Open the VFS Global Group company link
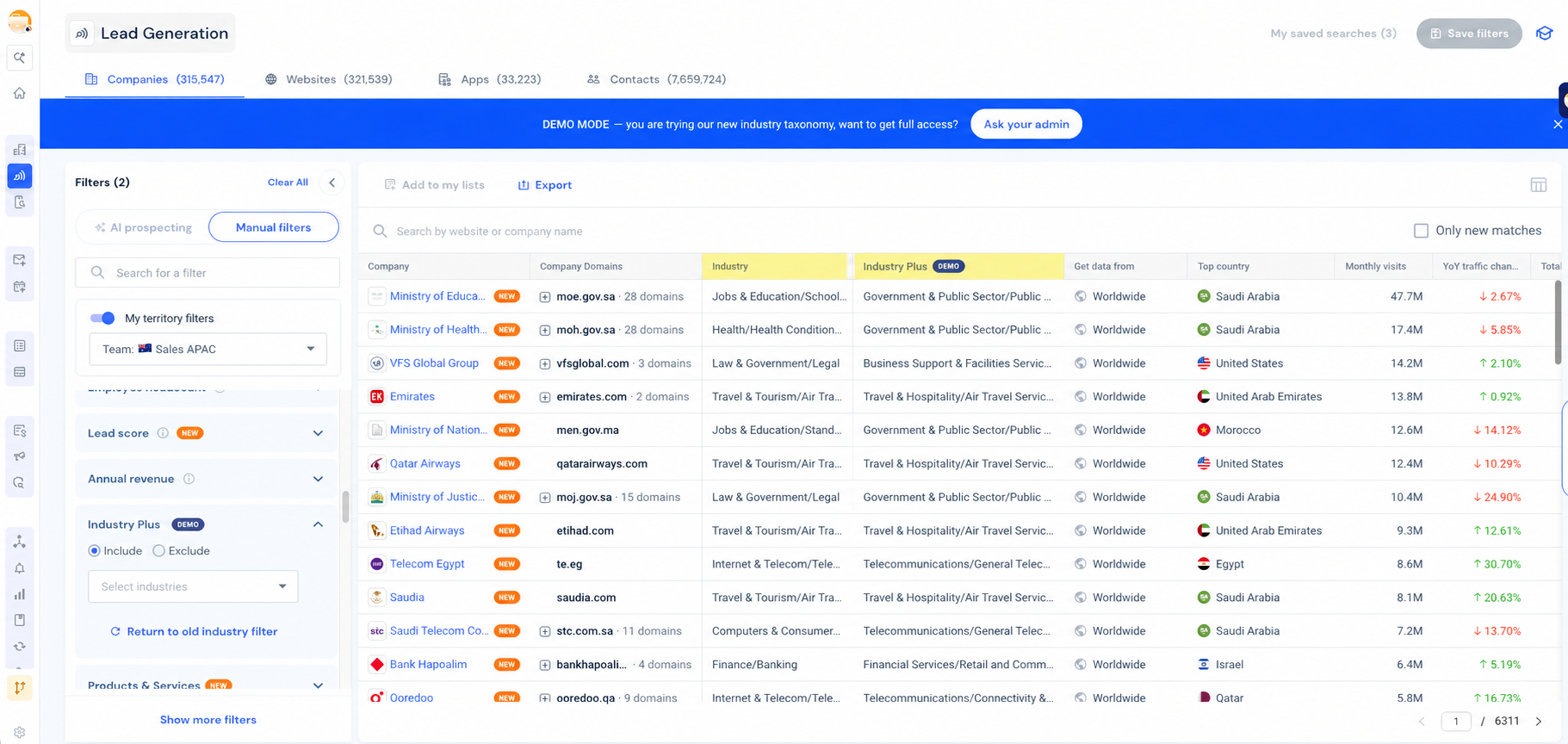Image resolution: width=1568 pixels, height=744 pixels. 434,363
